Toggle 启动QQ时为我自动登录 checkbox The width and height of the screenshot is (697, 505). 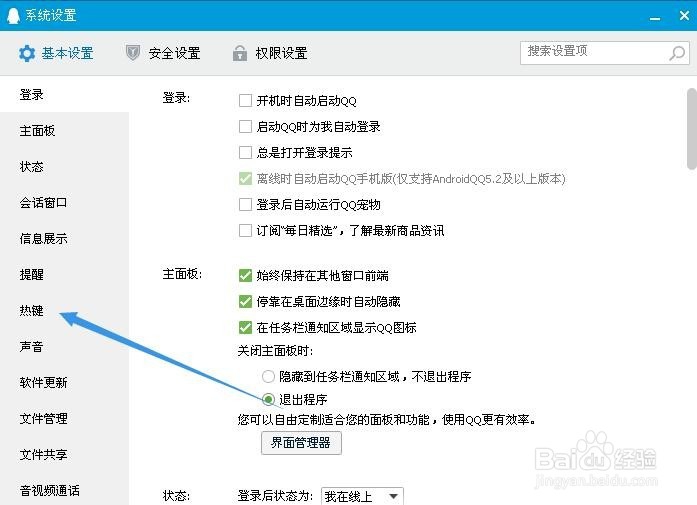coord(245,127)
